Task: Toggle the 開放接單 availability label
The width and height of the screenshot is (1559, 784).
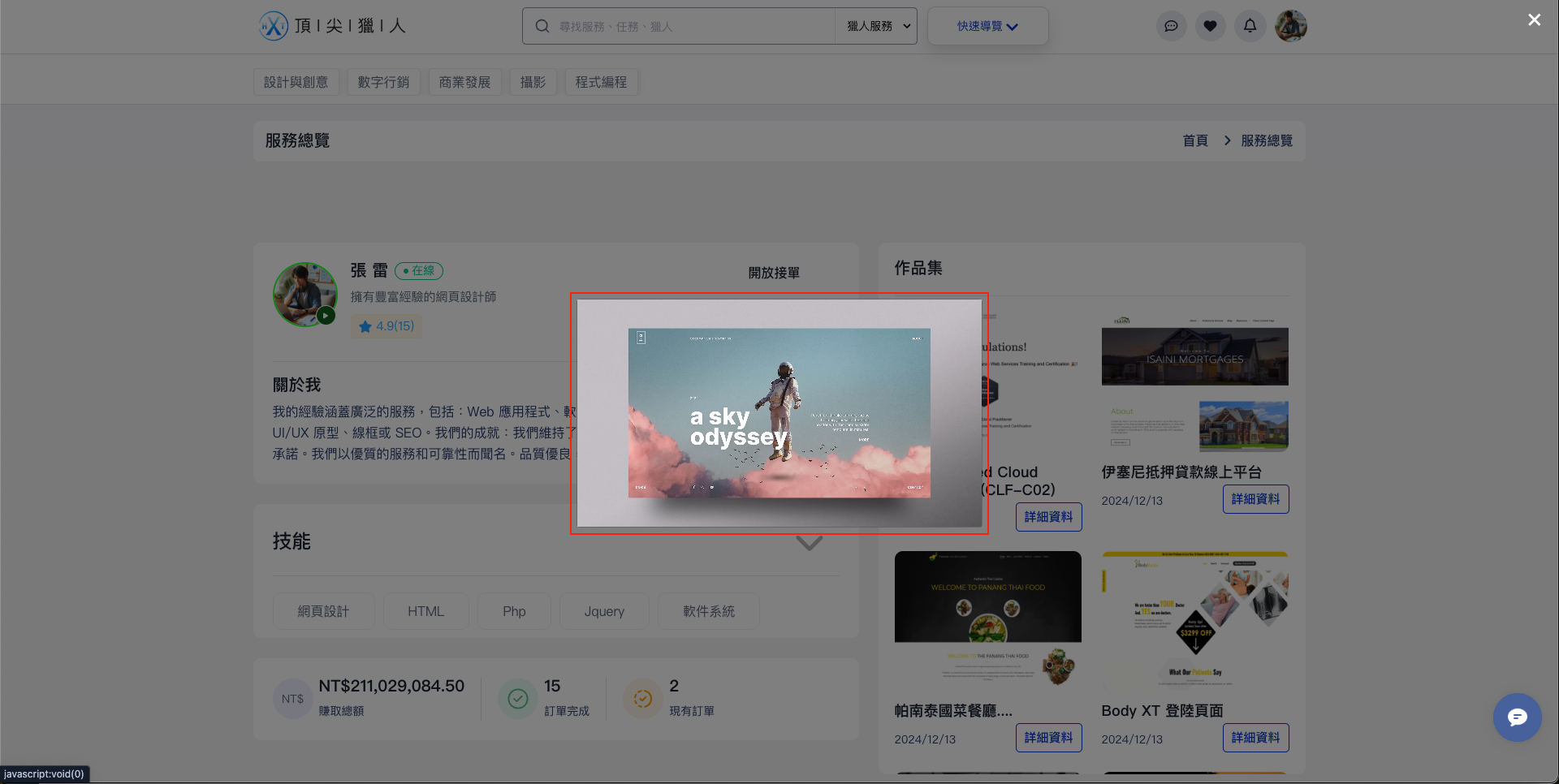Action: (x=773, y=273)
